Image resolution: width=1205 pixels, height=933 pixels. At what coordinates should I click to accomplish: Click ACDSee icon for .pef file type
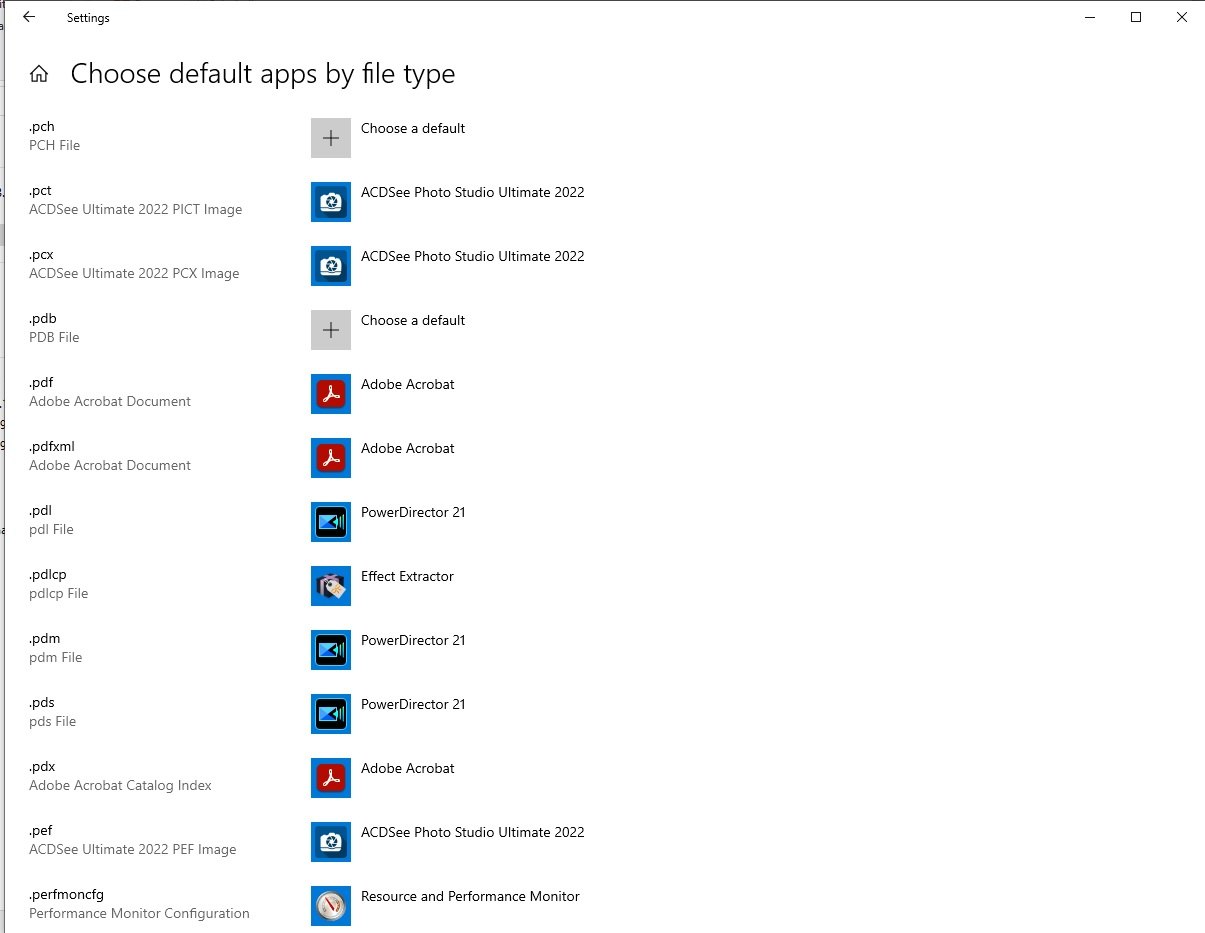coord(331,842)
